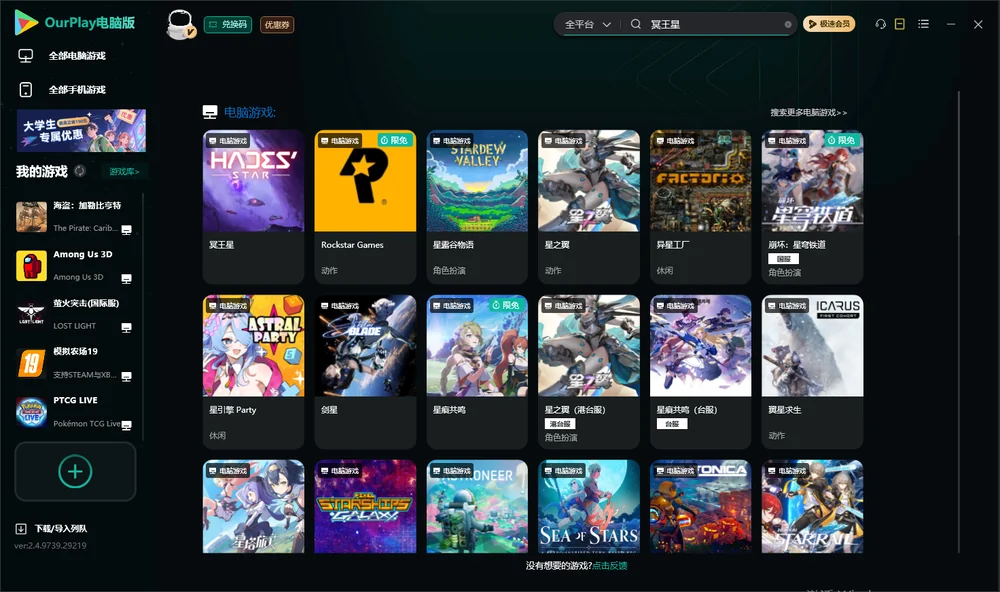Viewport: 1000px width, 592px height.
Task: Click the PTCG LIVE game icon
Action: [31, 412]
